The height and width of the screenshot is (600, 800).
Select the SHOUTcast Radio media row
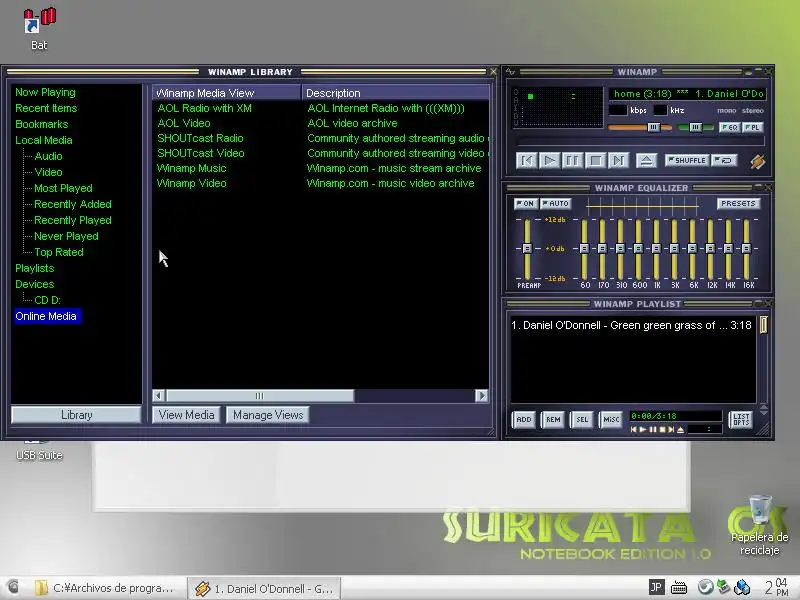pyautogui.click(x=321, y=138)
